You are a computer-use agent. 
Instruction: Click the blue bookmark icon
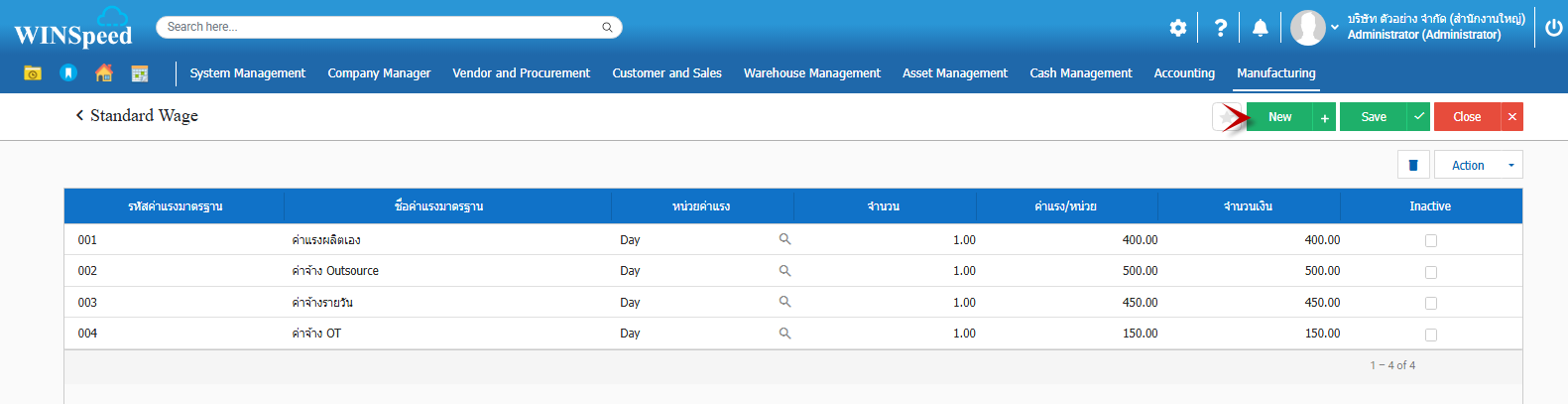pos(68,72)
